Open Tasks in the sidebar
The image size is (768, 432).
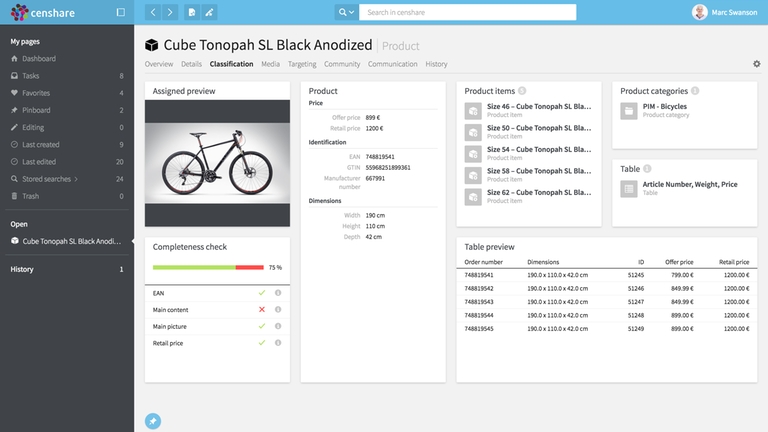(x=30, y=76)
